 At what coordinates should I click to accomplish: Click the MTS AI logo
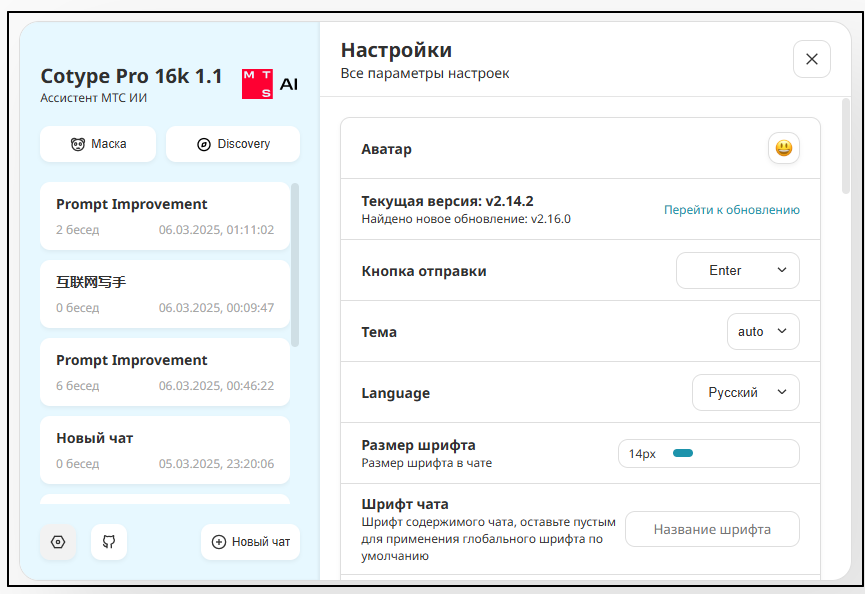(270, 84)
